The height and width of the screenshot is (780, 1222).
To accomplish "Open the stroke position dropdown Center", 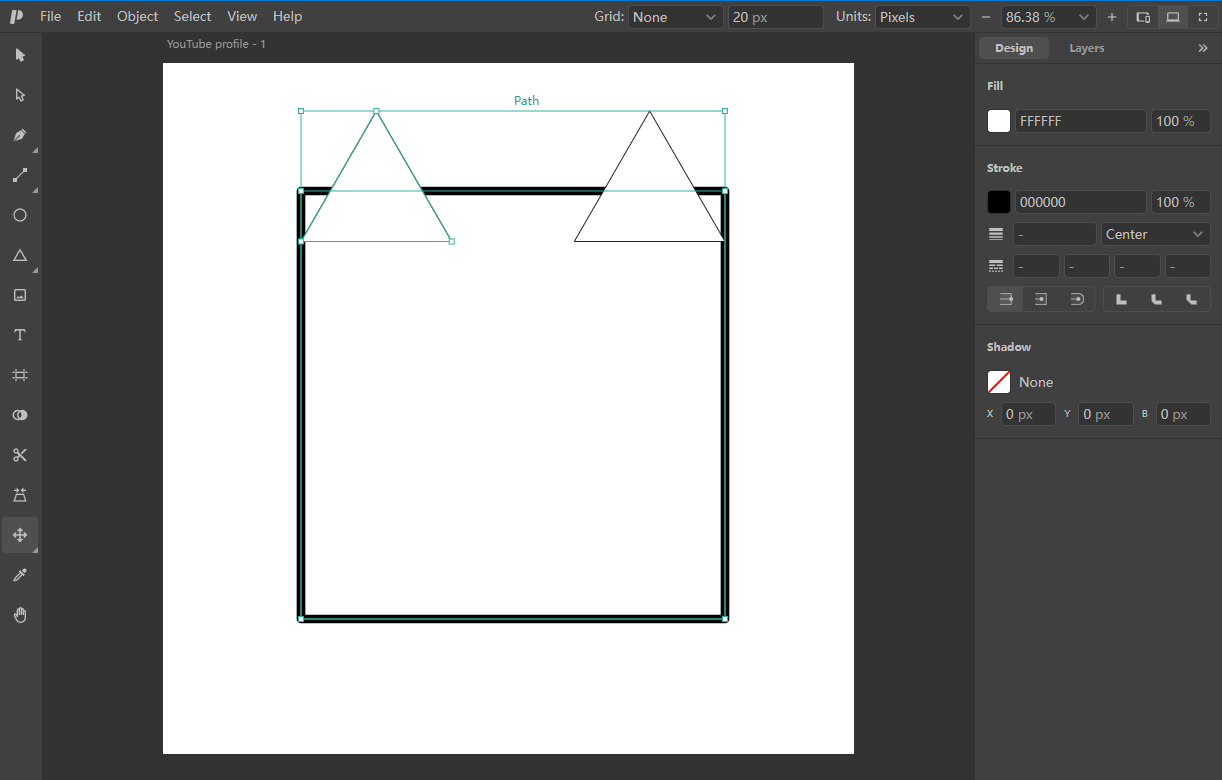I will 1156,234.
